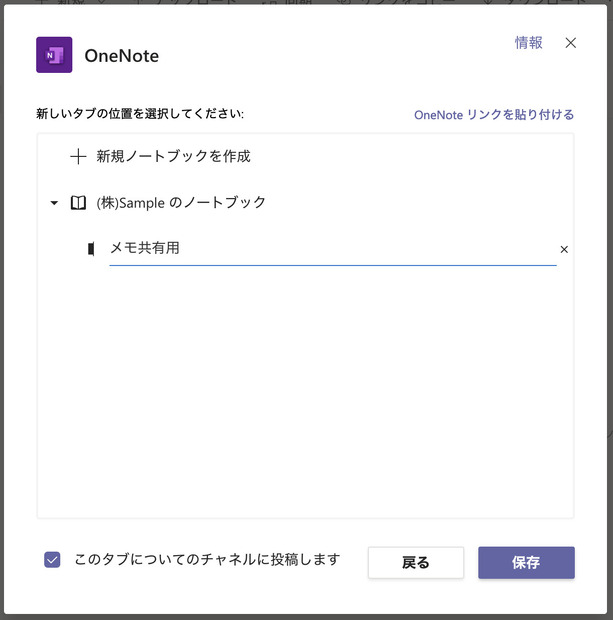
Task: Click the section icon beside メモ共有用
Action: pos(91,249)
